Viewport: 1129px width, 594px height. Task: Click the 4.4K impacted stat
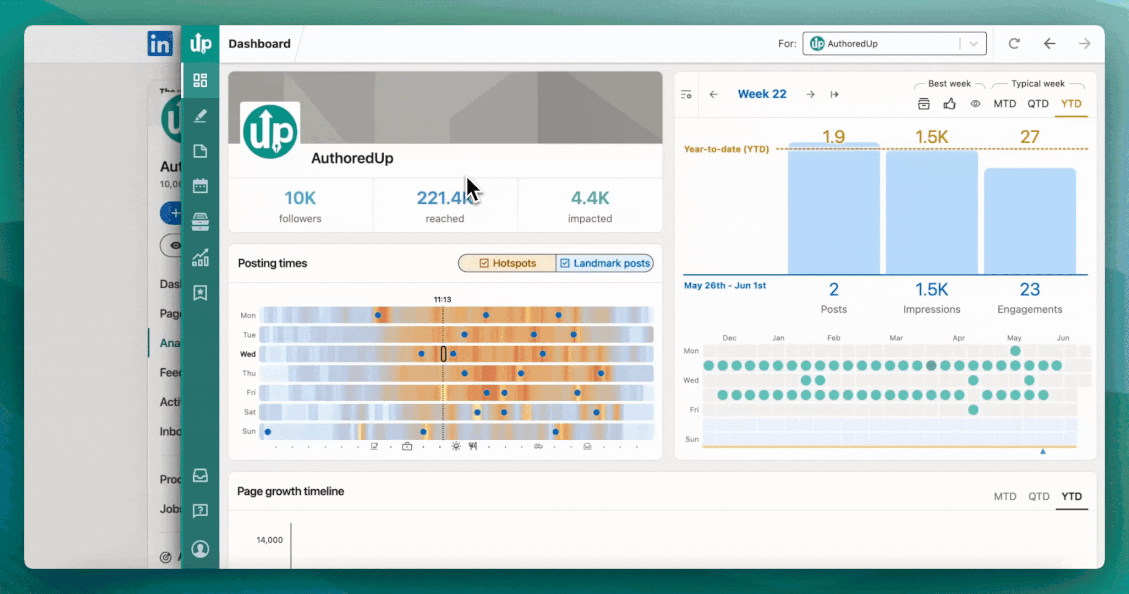pyautogui.click(x=590, y=205)
